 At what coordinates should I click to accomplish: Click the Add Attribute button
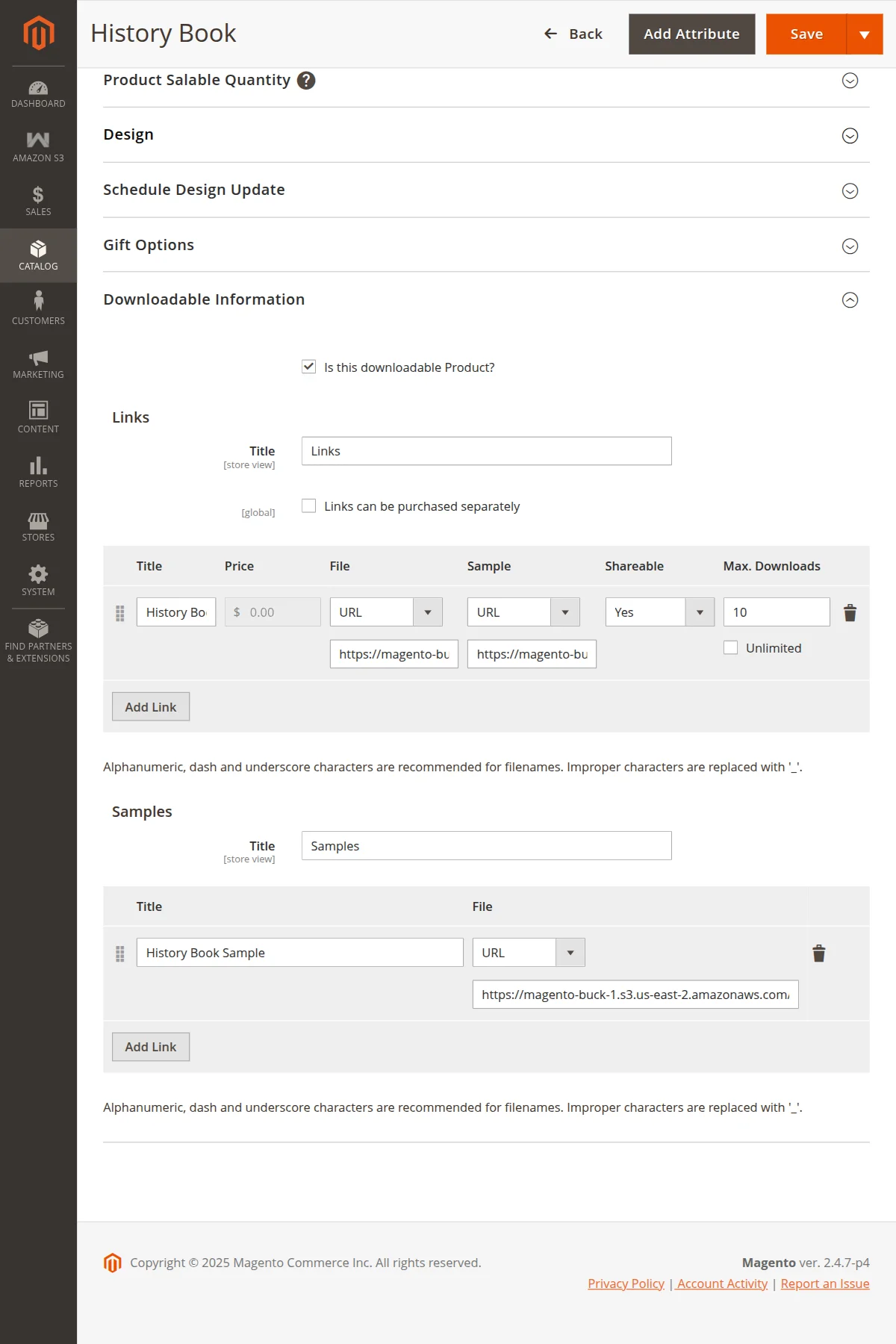pyautogui.click(x=691, y=34)
